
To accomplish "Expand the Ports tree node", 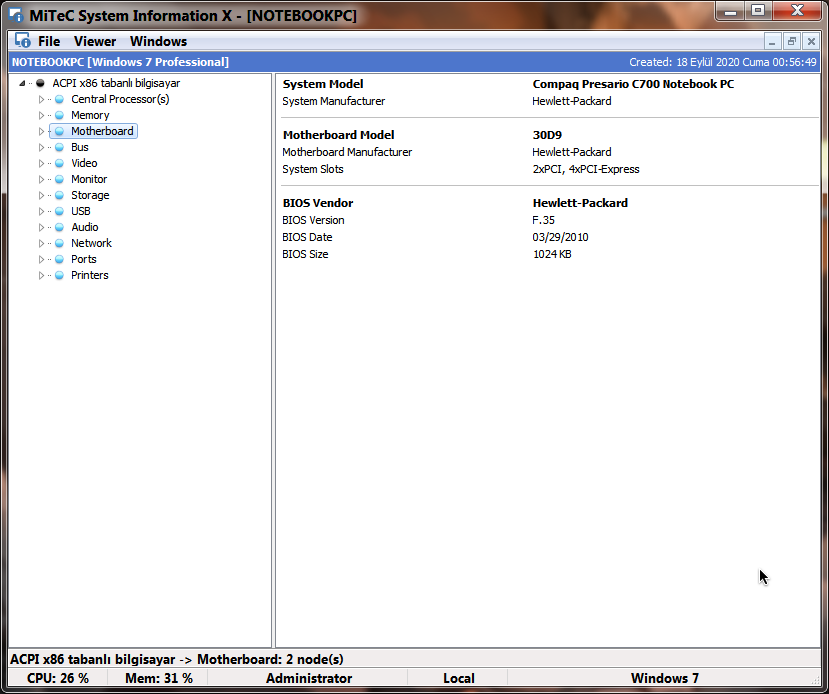I will pos(41,259).
